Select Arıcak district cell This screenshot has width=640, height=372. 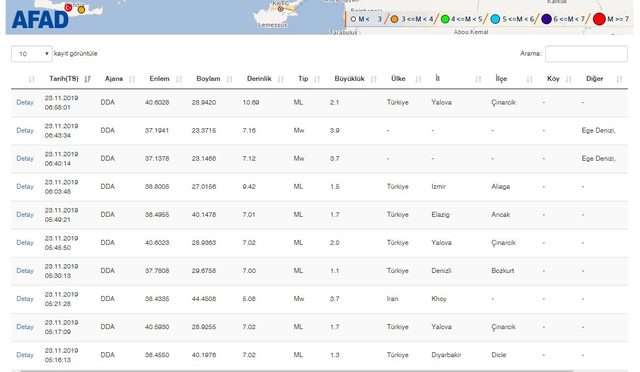click(x=501, y=215)
